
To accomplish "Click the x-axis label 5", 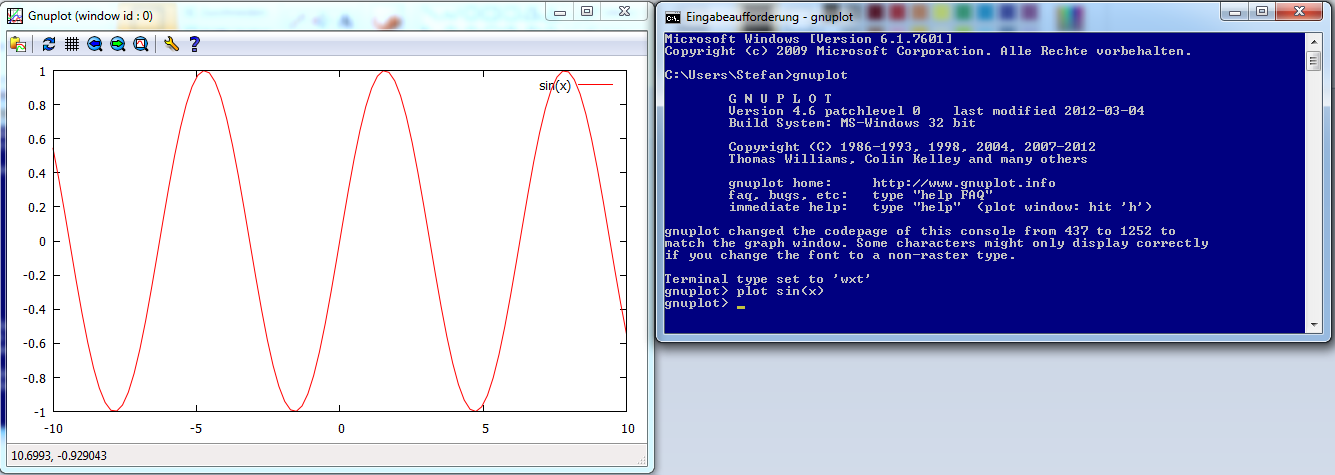I will click(x=484, y=429).
